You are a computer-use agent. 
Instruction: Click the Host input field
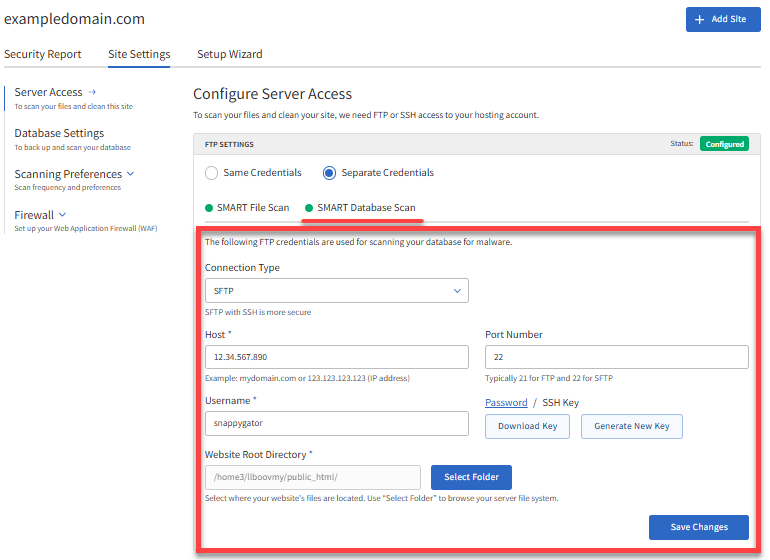[x=337, y=357]
